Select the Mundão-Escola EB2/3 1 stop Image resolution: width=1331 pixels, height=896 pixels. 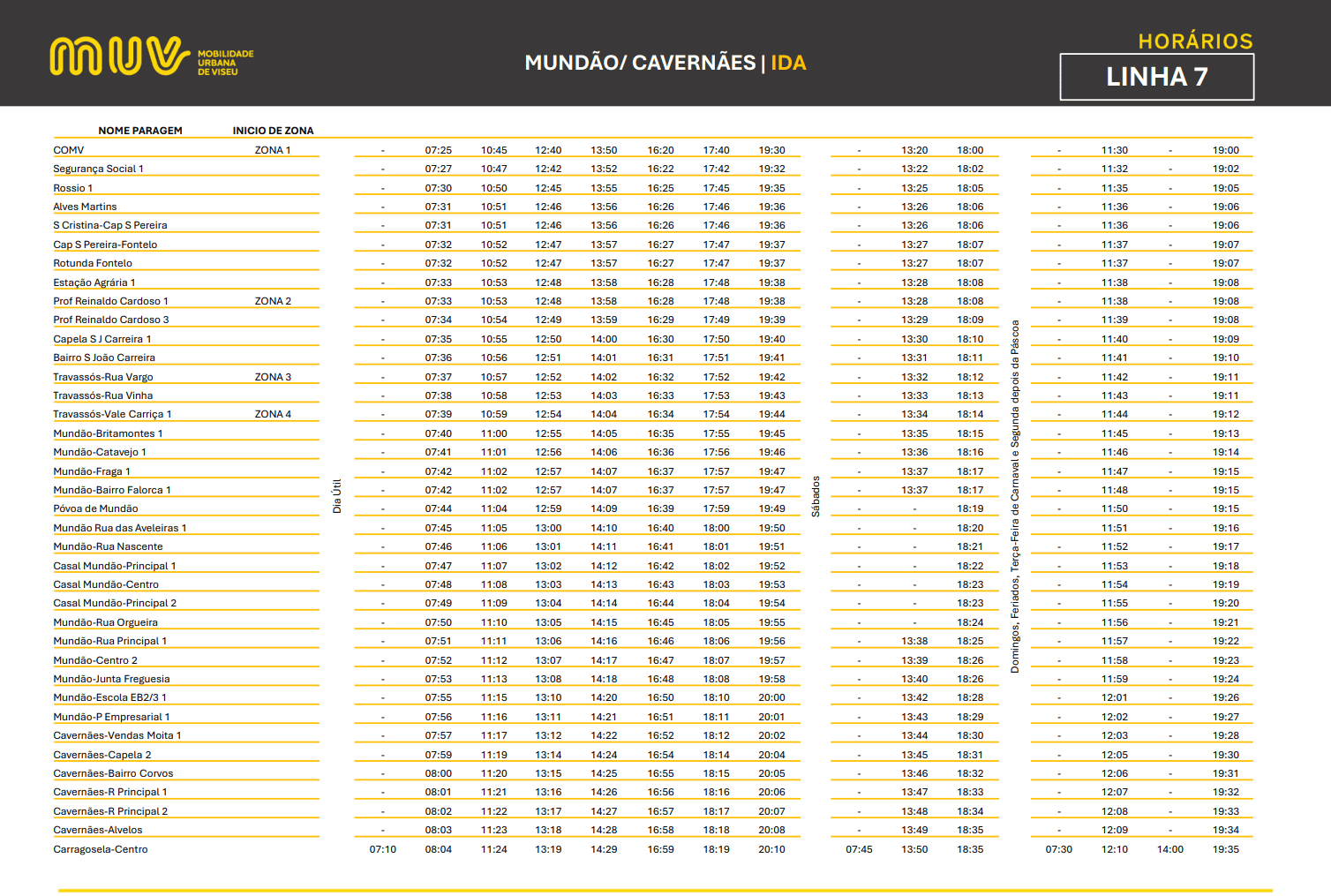109,697
